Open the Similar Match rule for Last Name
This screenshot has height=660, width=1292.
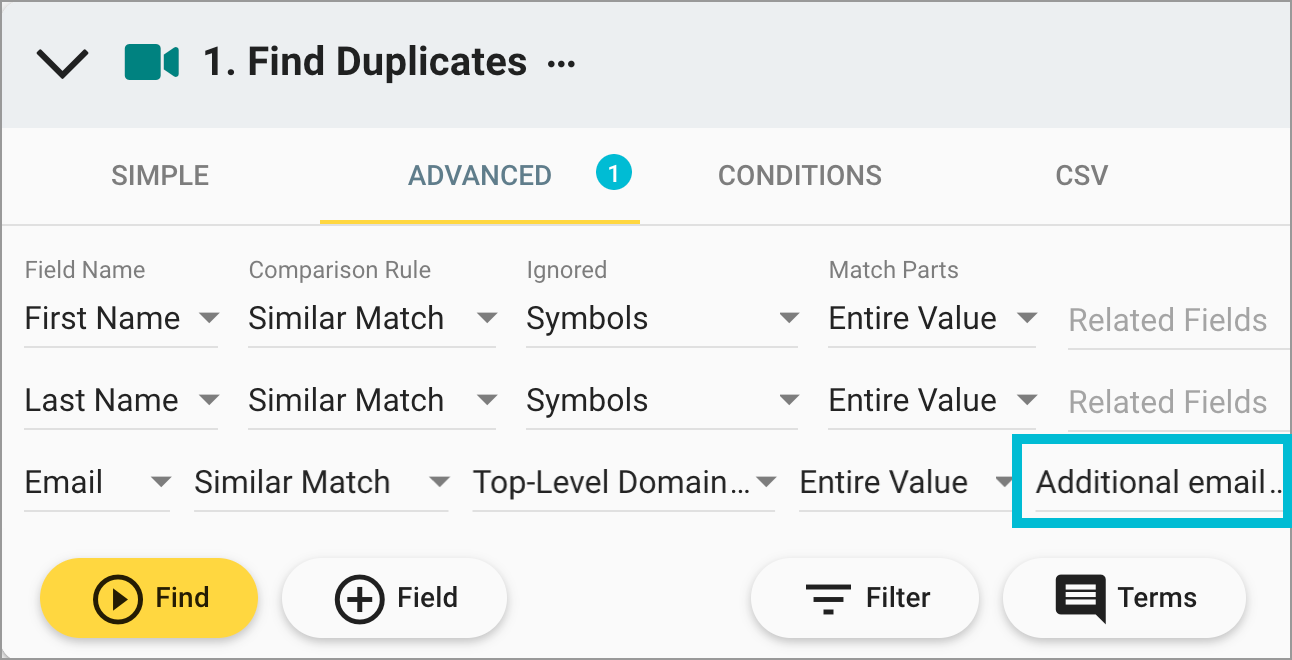(488, 400)
